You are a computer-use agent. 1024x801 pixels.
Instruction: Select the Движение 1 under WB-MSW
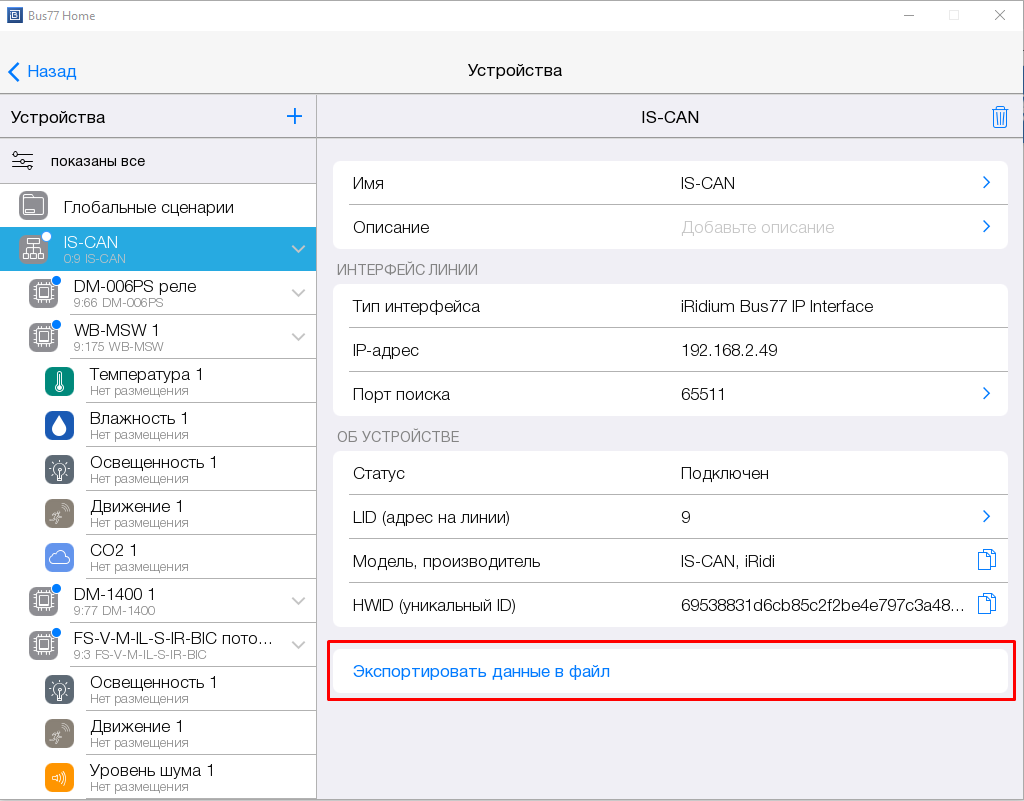137,513
